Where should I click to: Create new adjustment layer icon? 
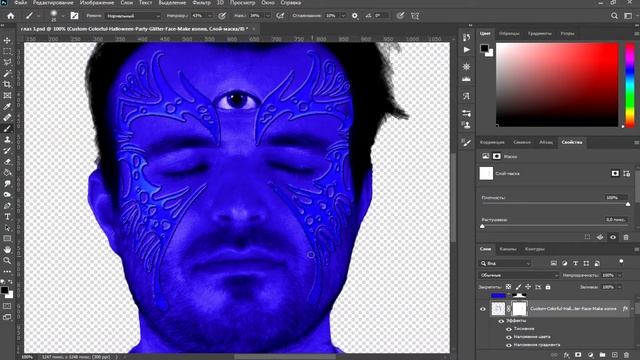[x=590, y=355]
